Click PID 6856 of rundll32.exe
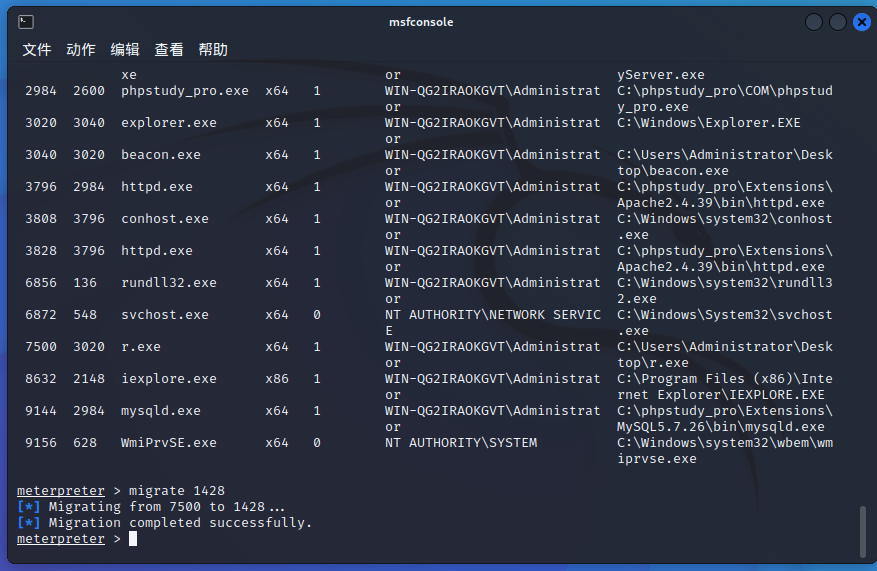 (x=41, y=282)
